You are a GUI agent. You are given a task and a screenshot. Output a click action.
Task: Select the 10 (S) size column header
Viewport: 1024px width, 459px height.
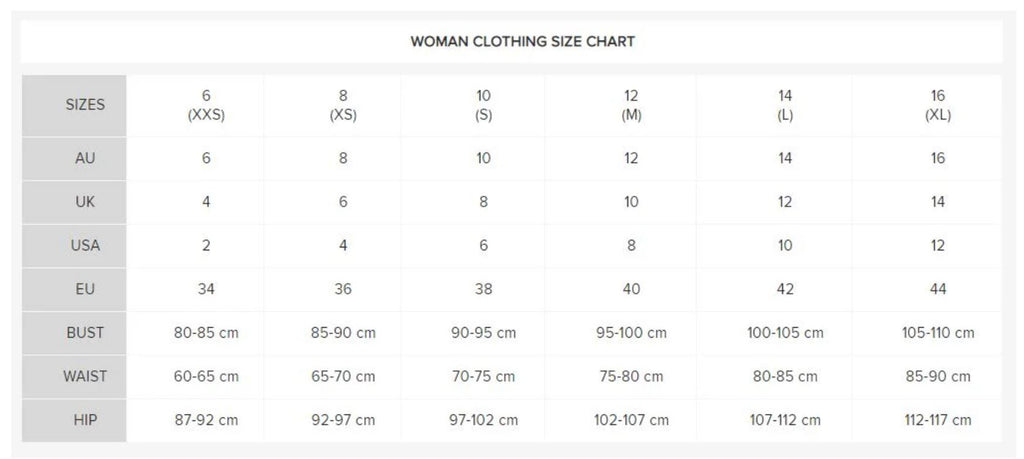point(483,105)
